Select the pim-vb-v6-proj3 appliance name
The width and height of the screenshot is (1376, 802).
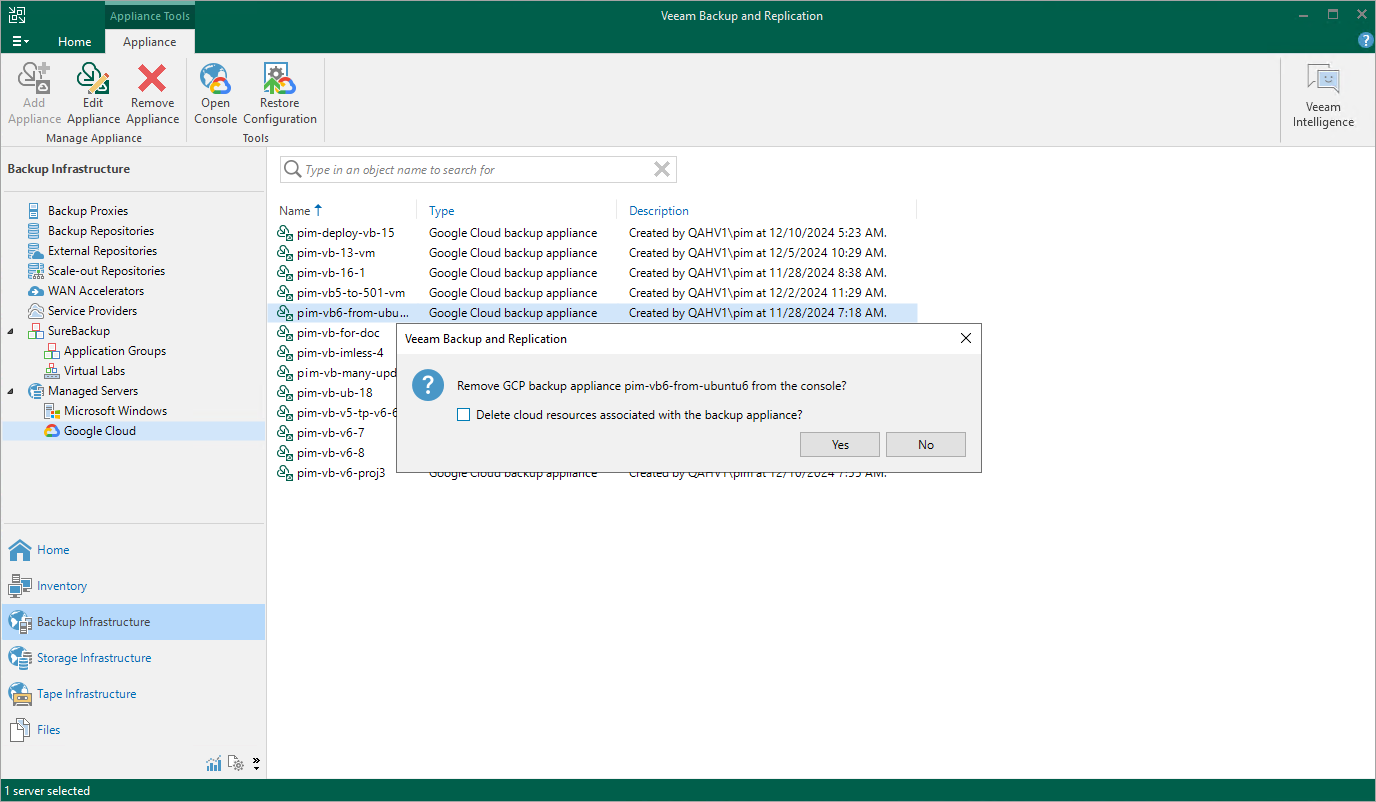[x=341, y=473]
